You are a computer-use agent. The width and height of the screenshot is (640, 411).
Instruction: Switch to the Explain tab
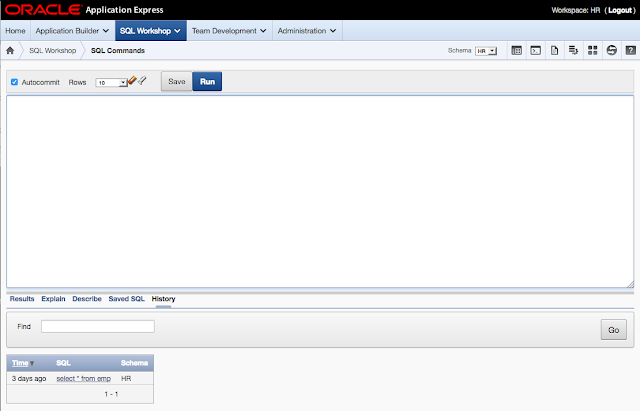53,299
